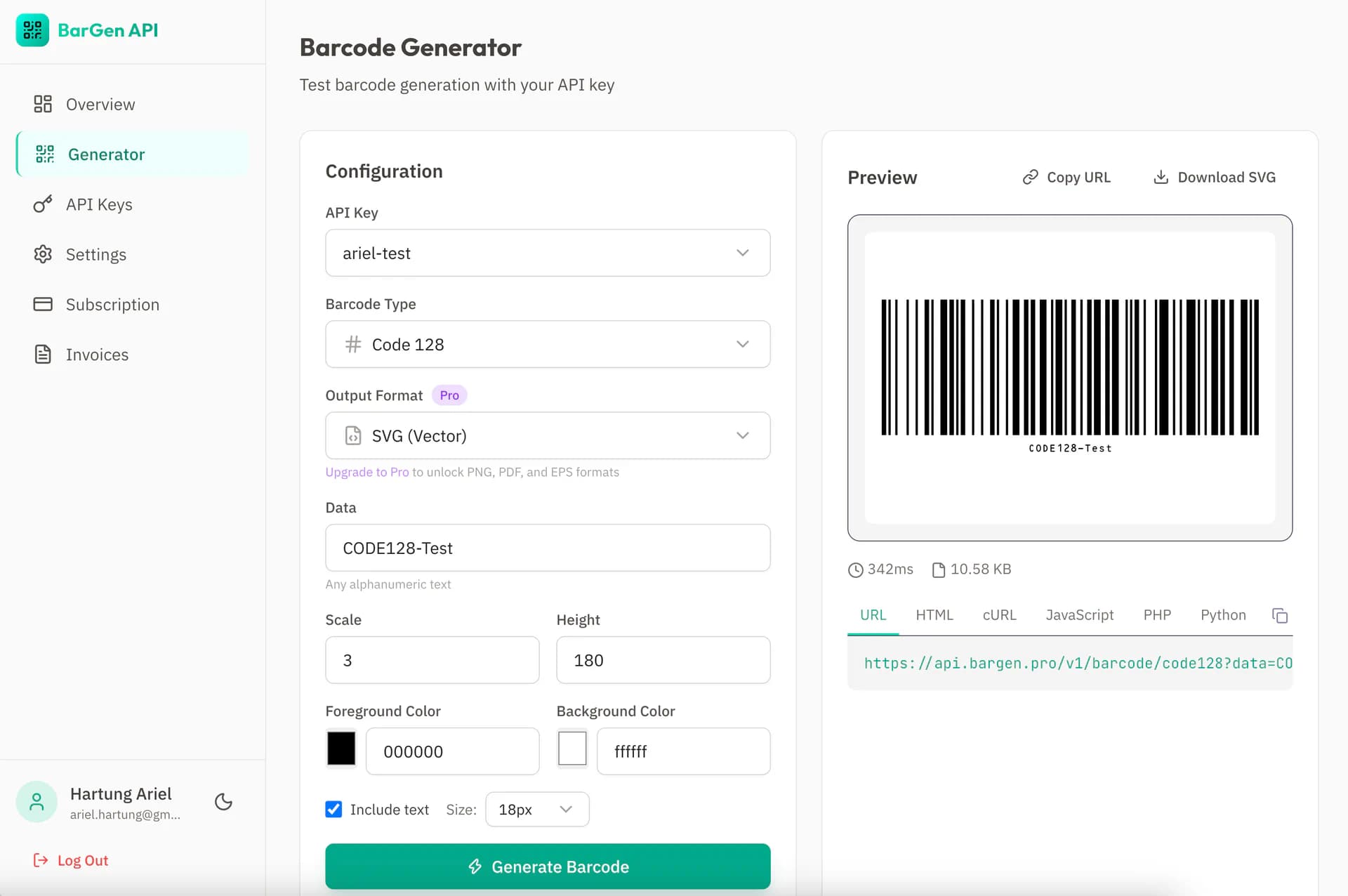Open the Output Format SVG (Vector) dropdown
Screen dimensions: 1348x896
click(548, 435)
